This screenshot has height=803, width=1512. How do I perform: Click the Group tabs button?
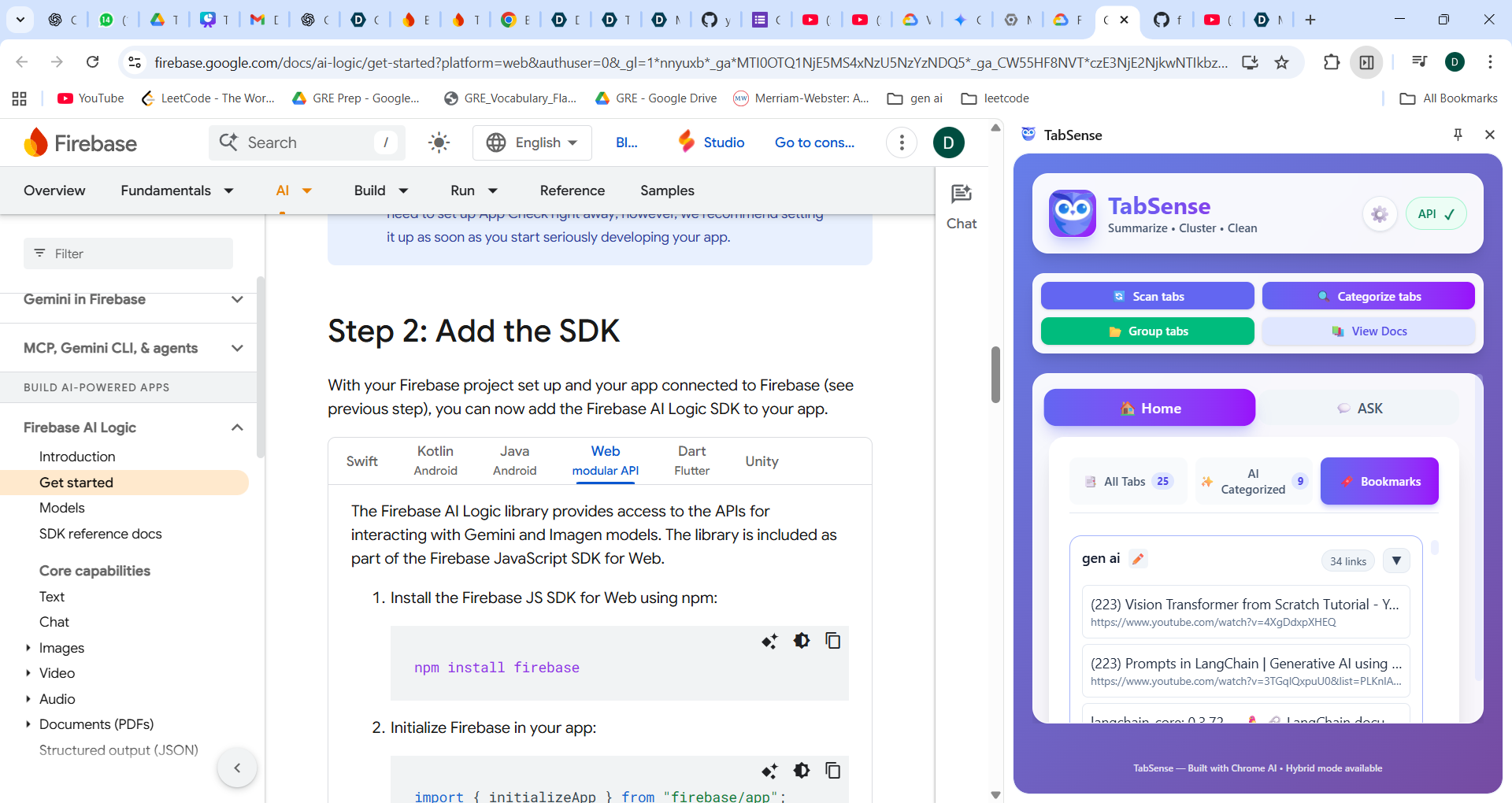pos(1147,331)
